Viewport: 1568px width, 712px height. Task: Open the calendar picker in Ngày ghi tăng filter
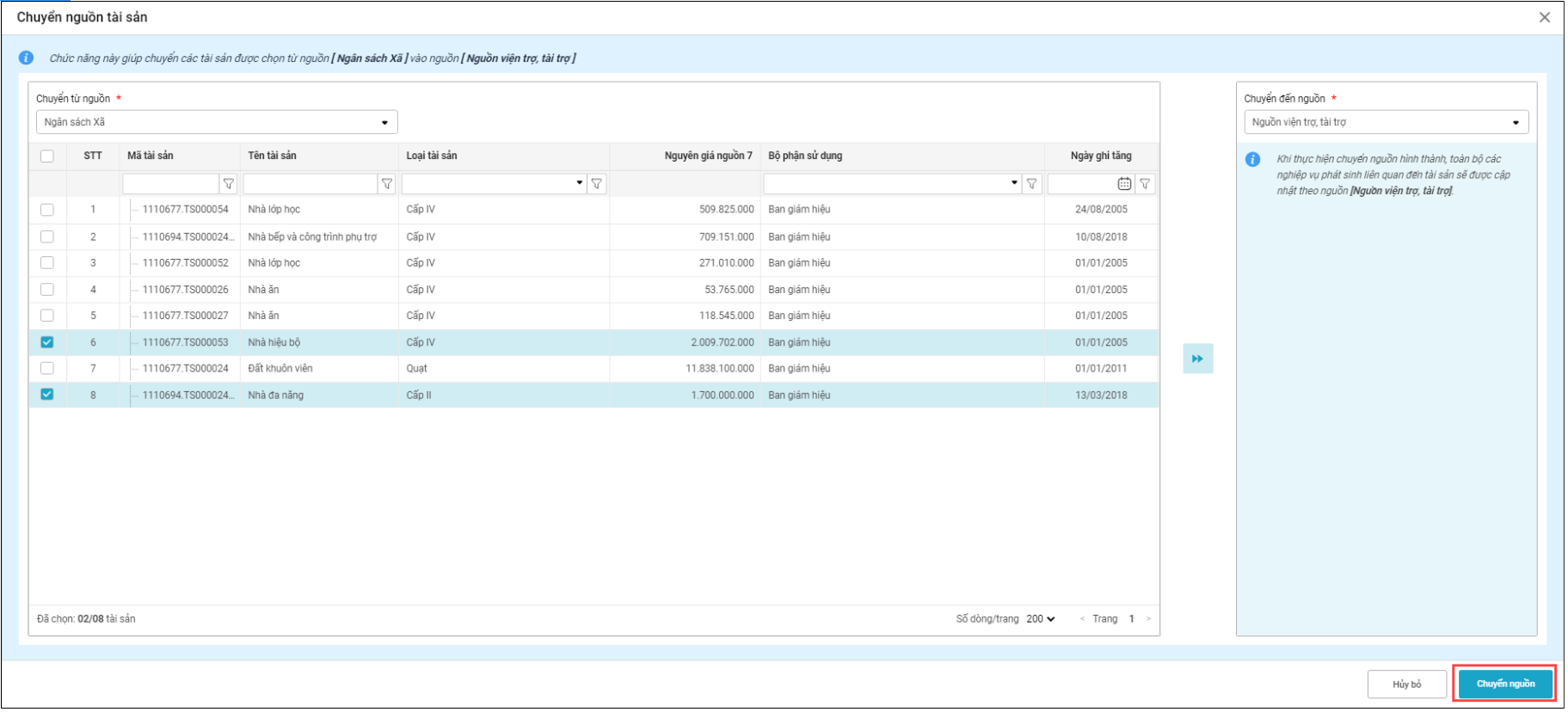click(1123, 184)
